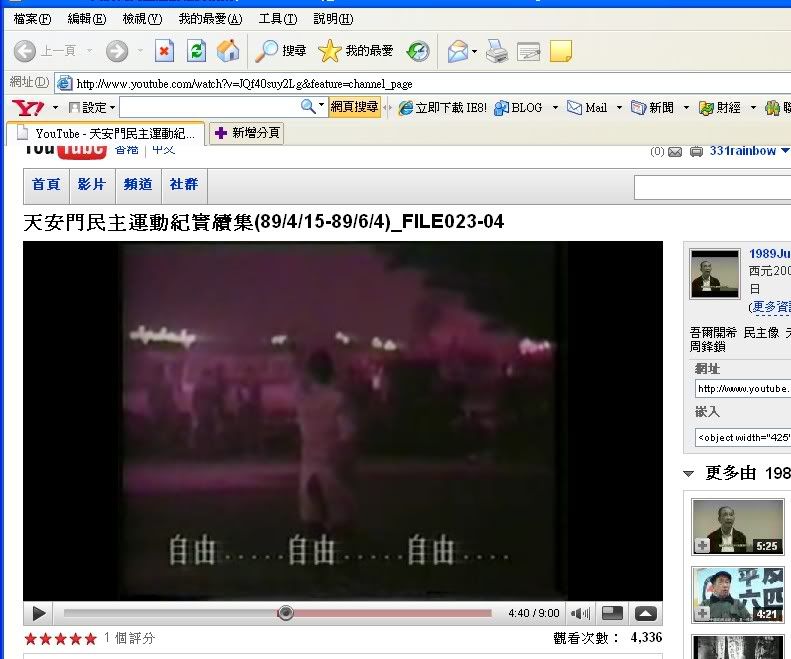Select the 嵌入 embed code field

(x=743, y=437)
